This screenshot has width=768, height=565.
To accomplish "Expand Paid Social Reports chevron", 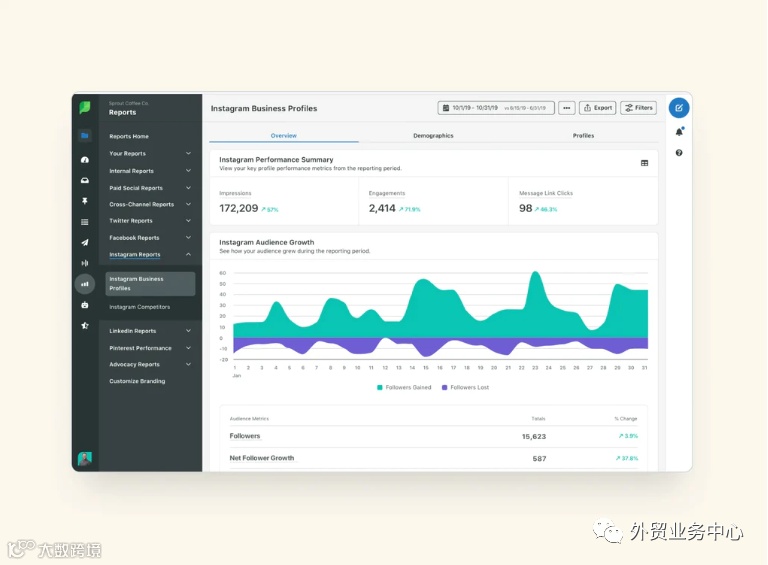I will [x=189, y=188].
